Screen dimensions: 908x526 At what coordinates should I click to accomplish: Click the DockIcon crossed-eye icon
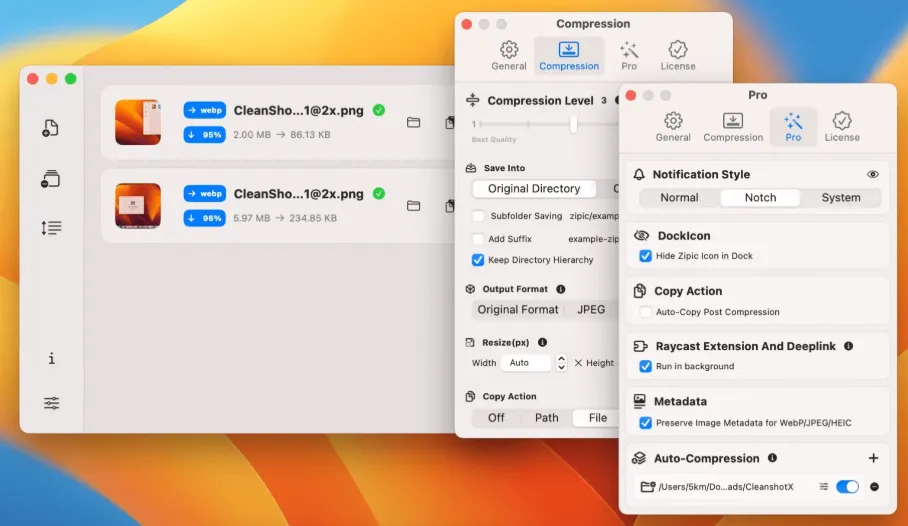pyautogui.click(x=641, y=235)
